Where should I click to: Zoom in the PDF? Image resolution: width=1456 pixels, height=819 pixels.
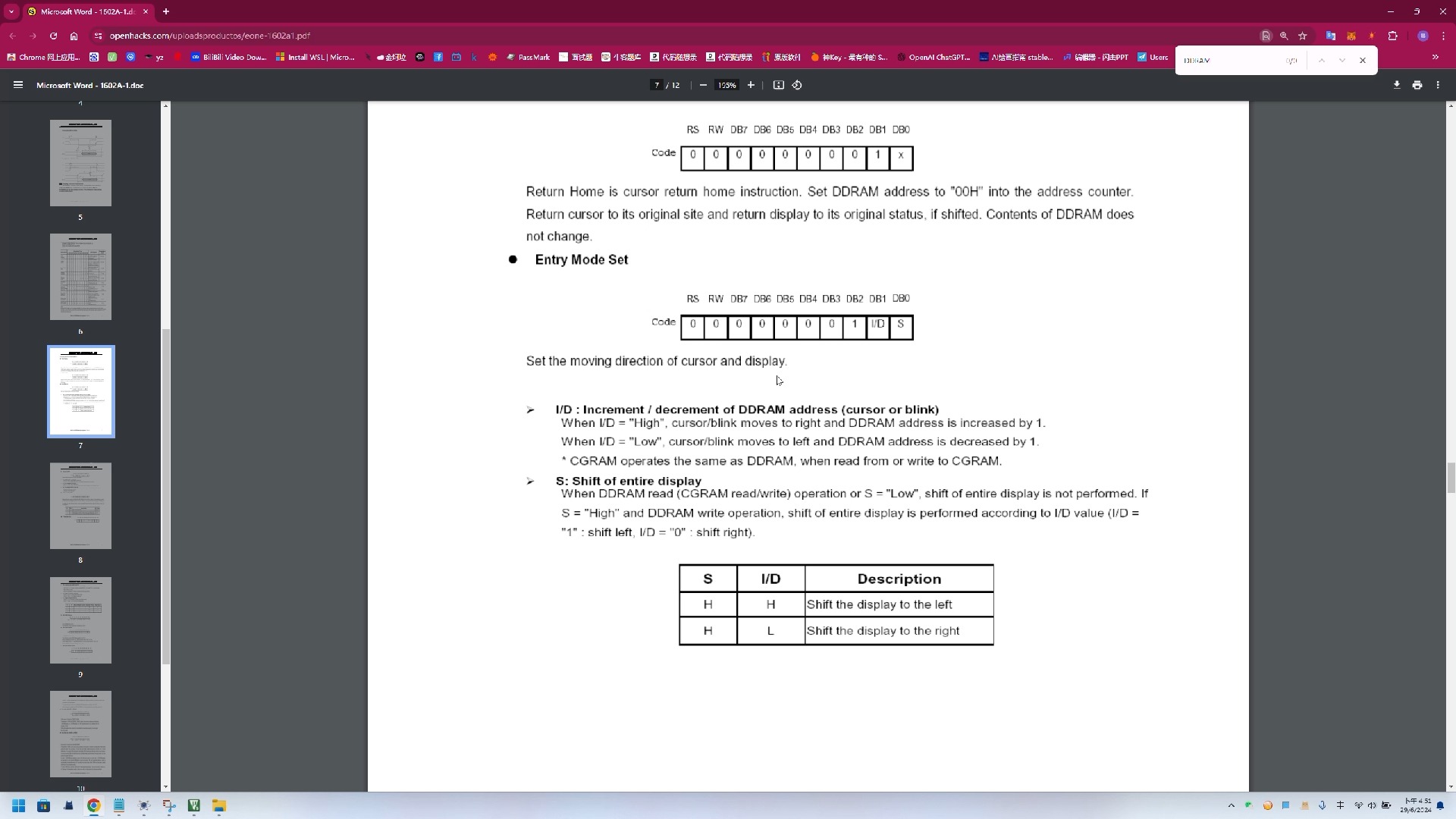click(751, 85)
